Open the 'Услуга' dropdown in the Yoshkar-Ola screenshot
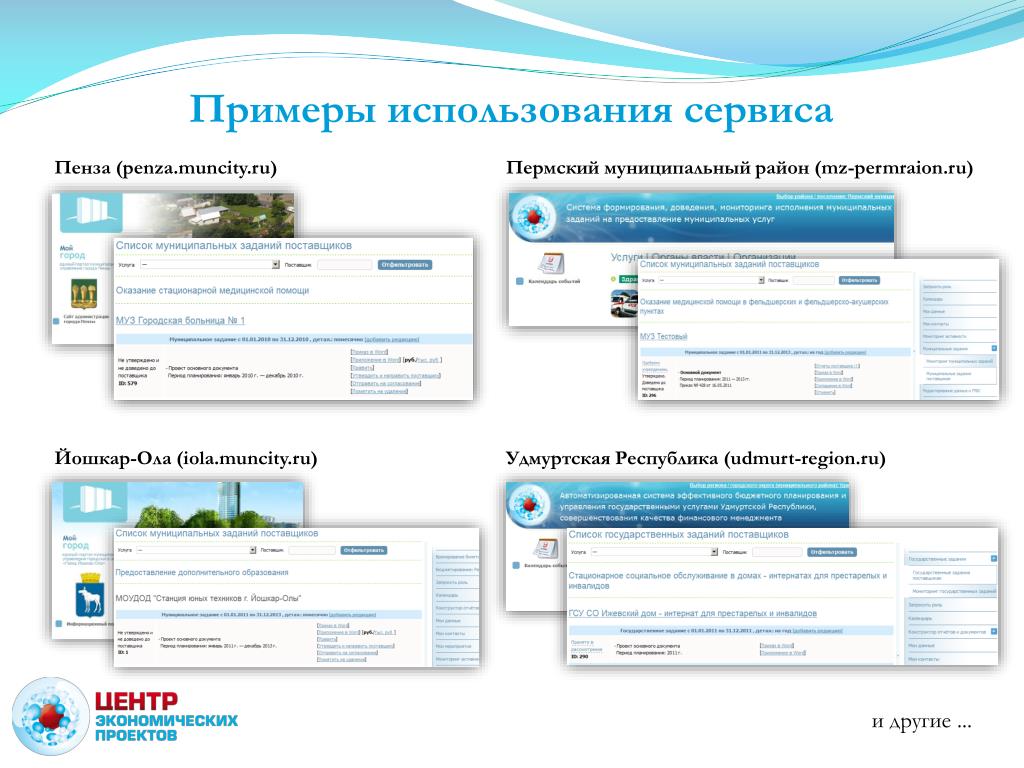The image size is (1024, 768). (197, 551)
